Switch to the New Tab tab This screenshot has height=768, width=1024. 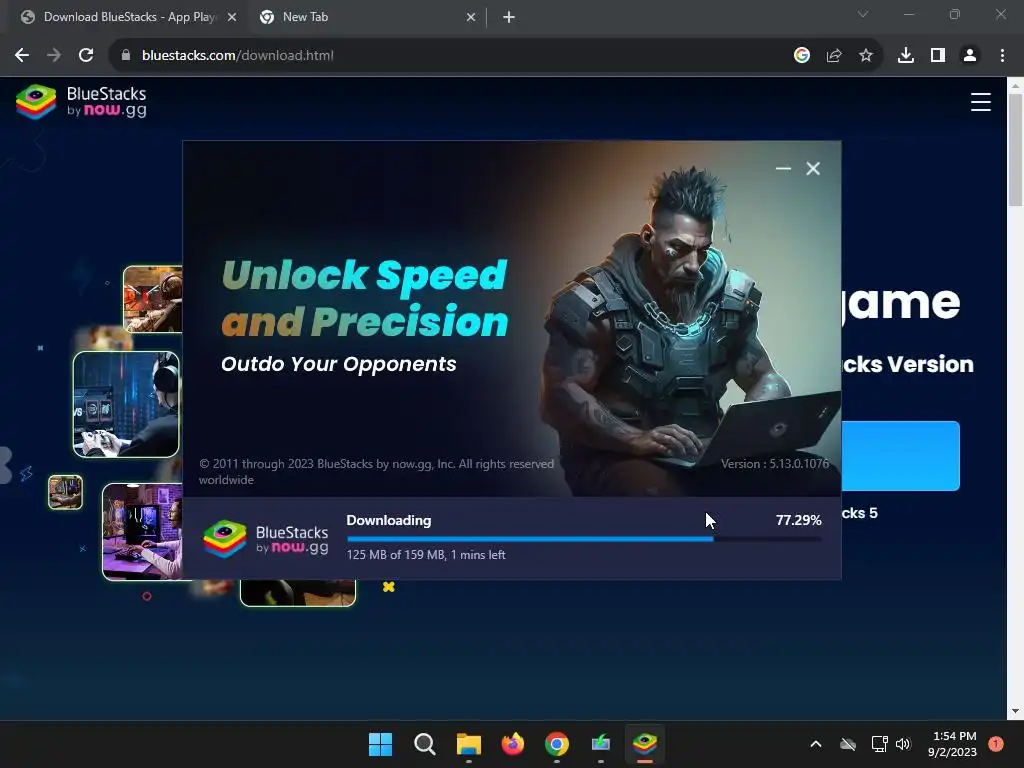[x=366, y=17]
